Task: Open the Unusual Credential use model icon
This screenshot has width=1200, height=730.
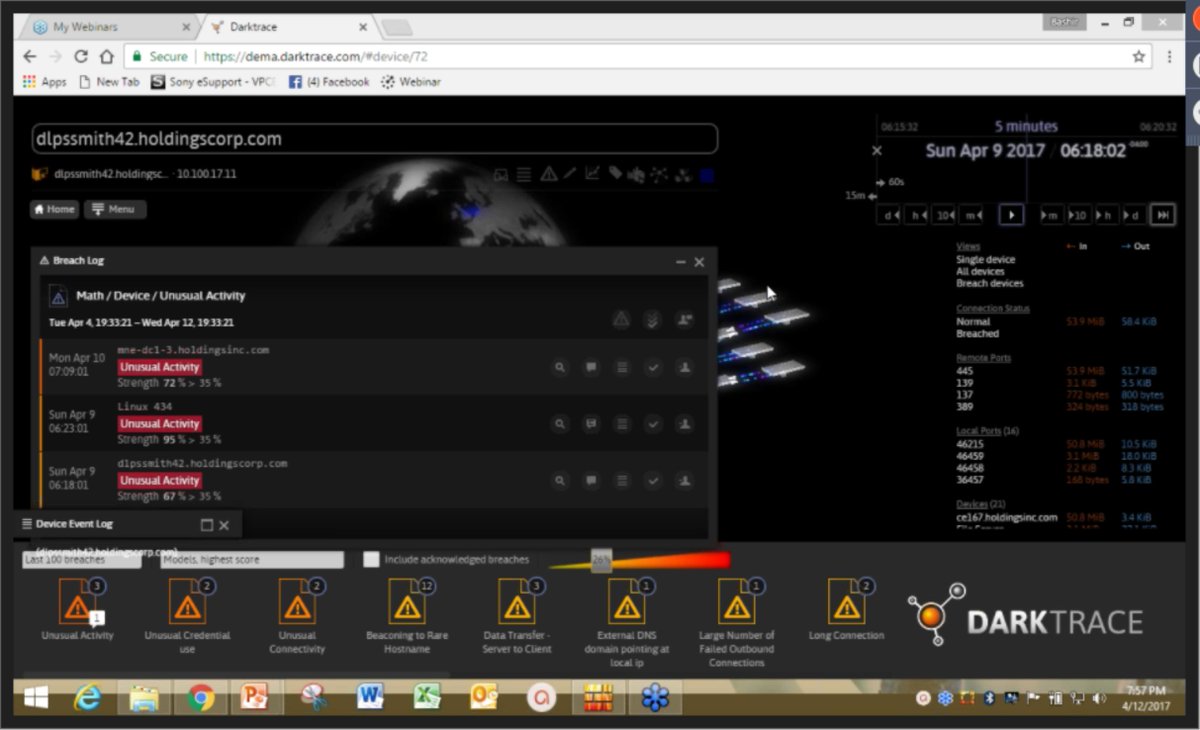Action: [187, 603]
